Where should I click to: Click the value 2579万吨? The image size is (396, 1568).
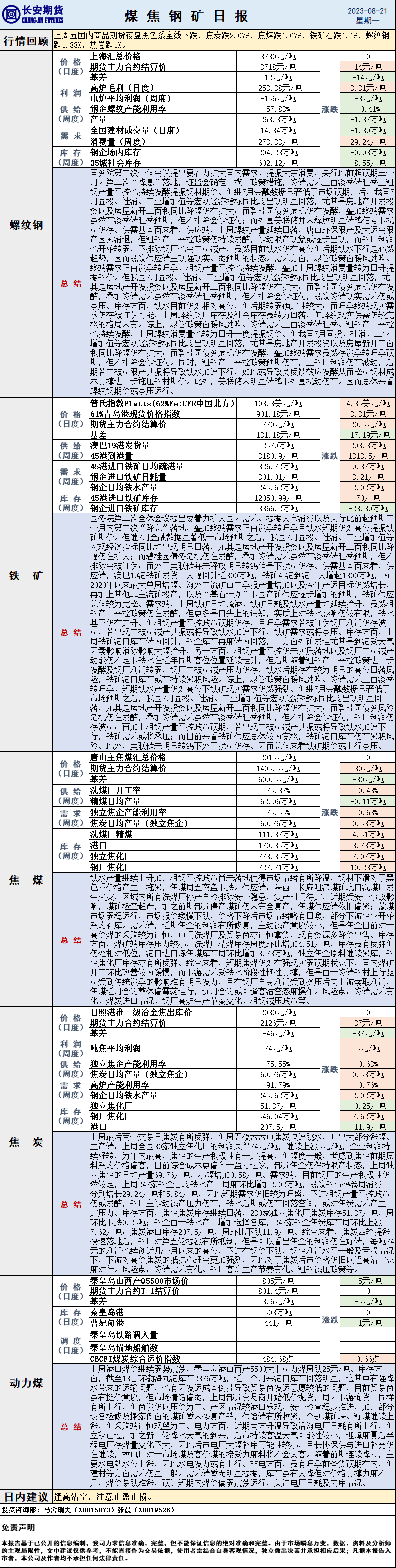tap(278, 445)
